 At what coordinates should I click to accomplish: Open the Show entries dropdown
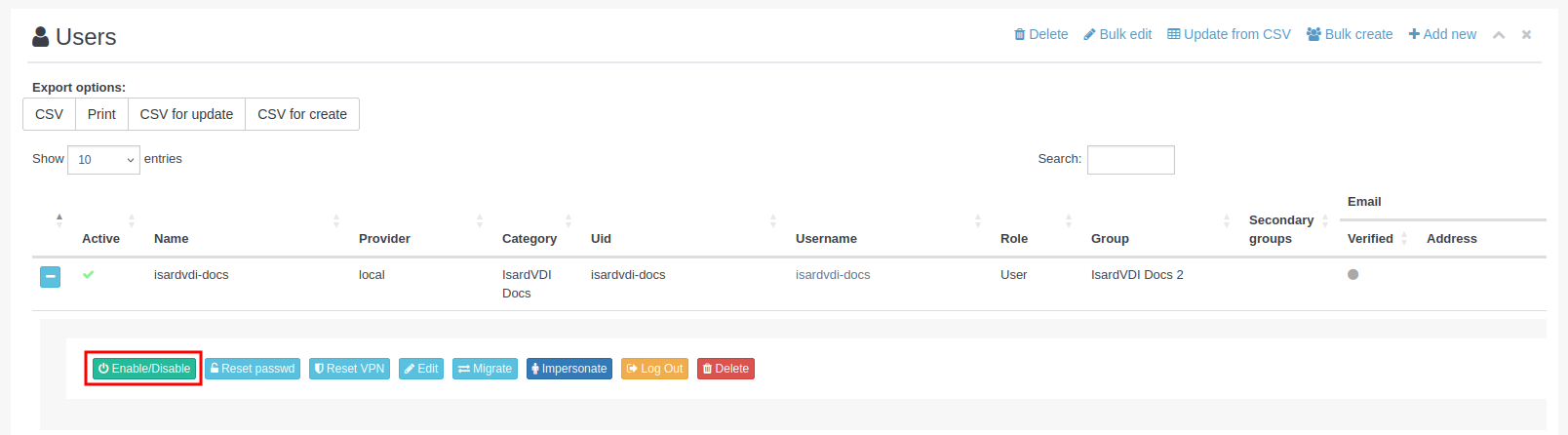point(103,160)
